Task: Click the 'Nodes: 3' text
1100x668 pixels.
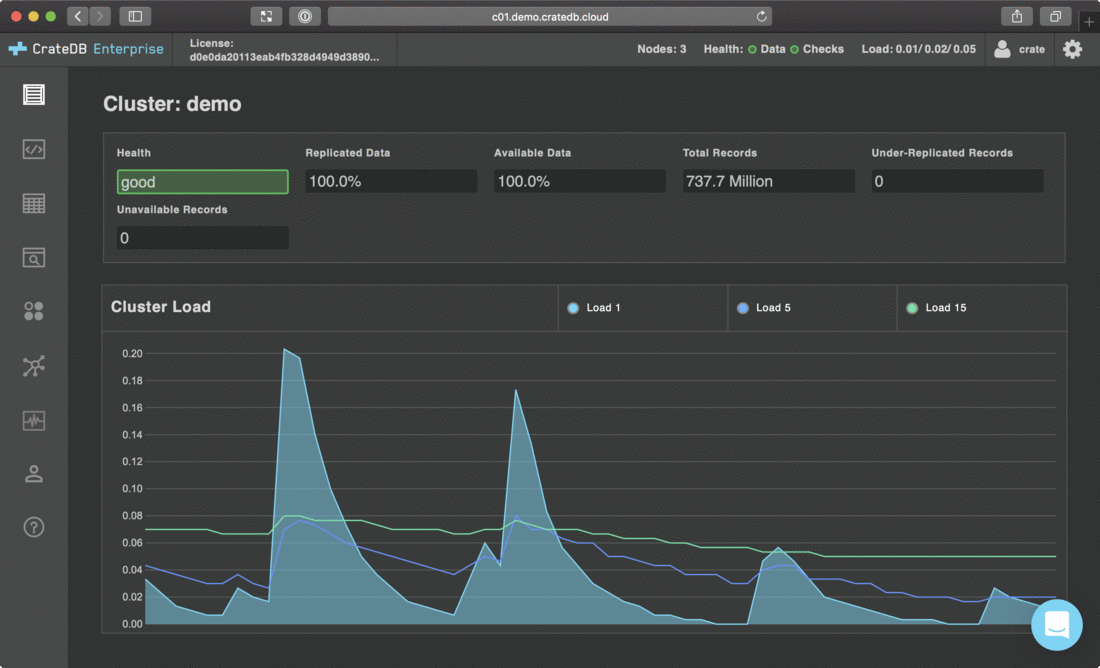Action: [662, 49]
